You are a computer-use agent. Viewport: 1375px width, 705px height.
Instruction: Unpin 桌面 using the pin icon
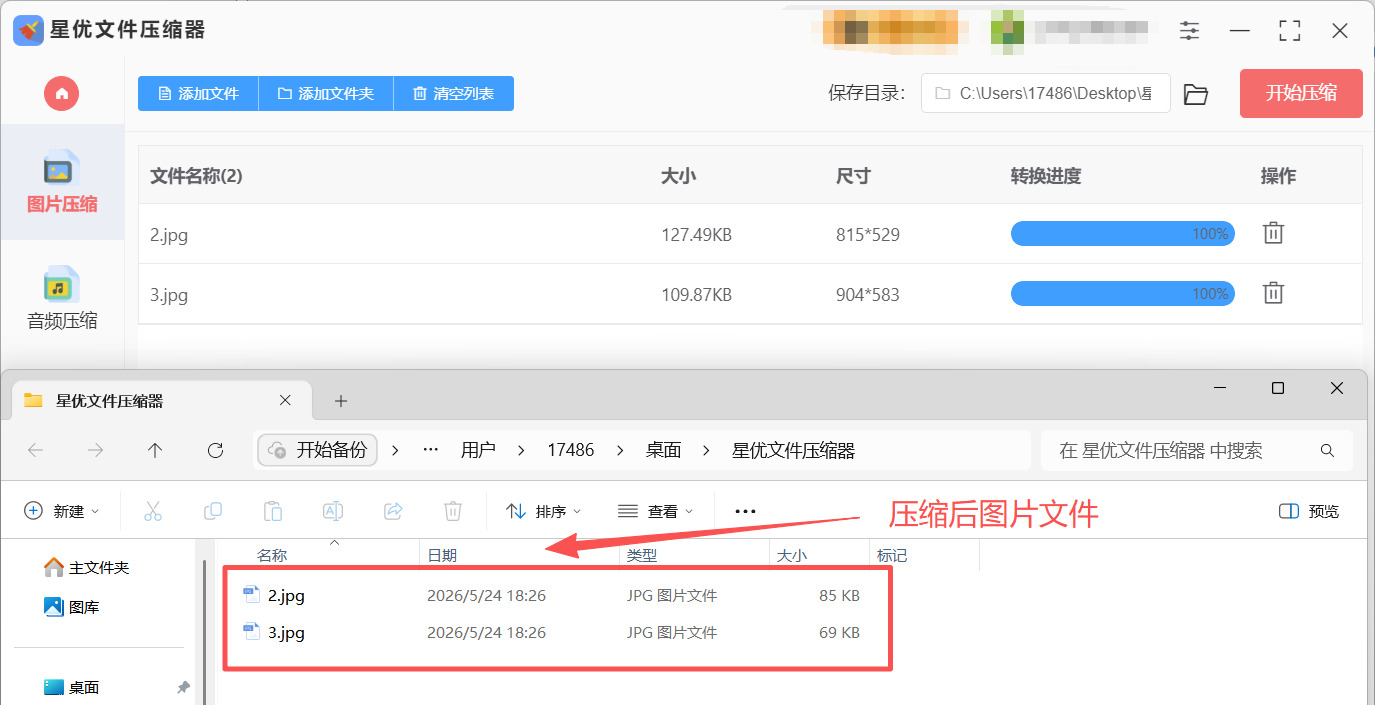click(183, 687)
